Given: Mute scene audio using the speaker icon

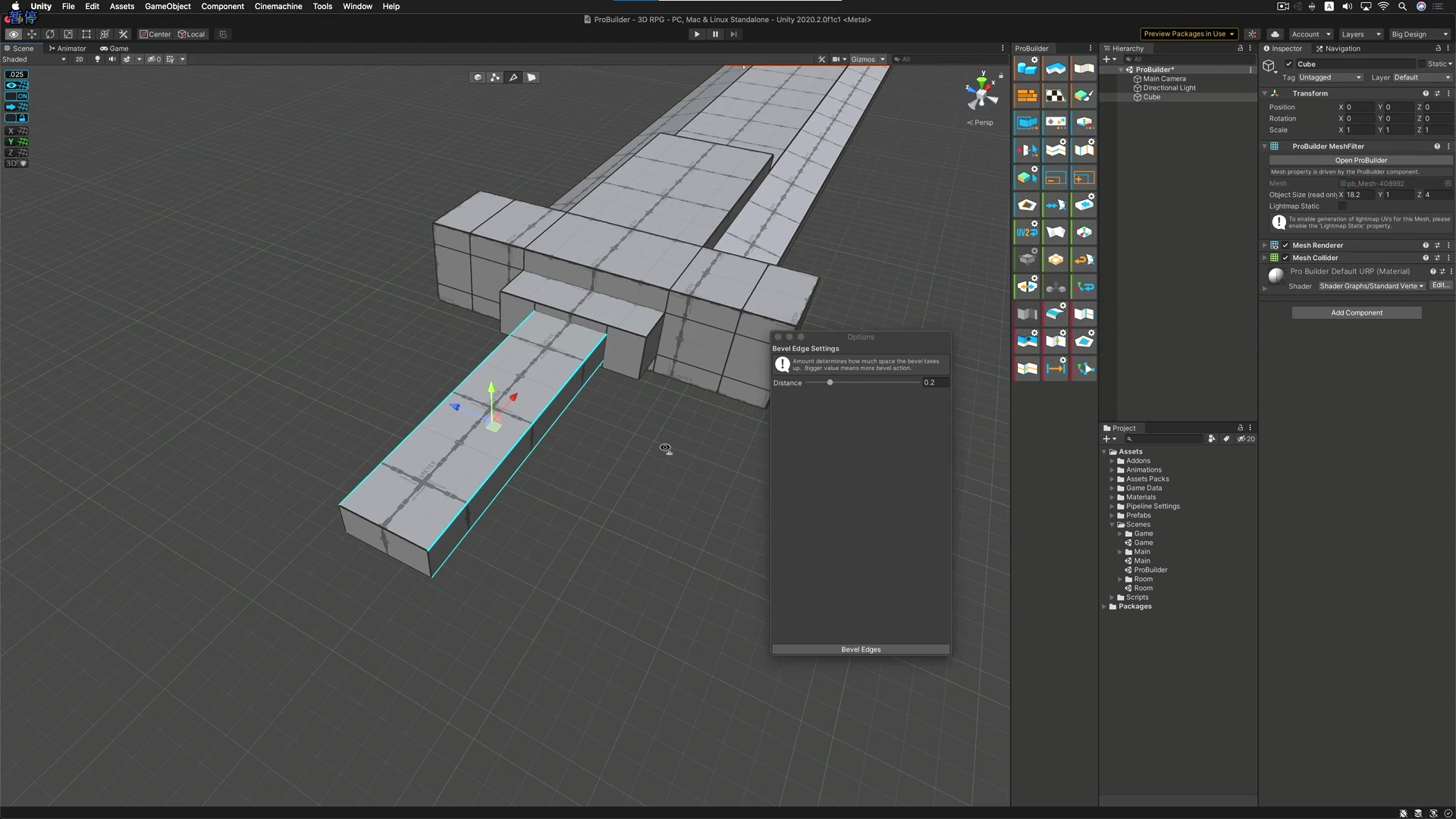Looking at the screenshot, I should [112, 59].
